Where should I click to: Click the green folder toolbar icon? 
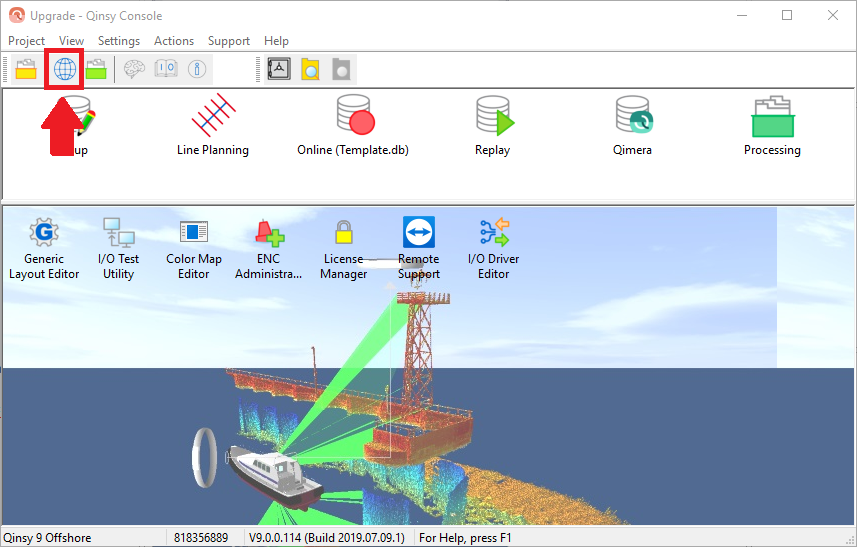[96, 69]
